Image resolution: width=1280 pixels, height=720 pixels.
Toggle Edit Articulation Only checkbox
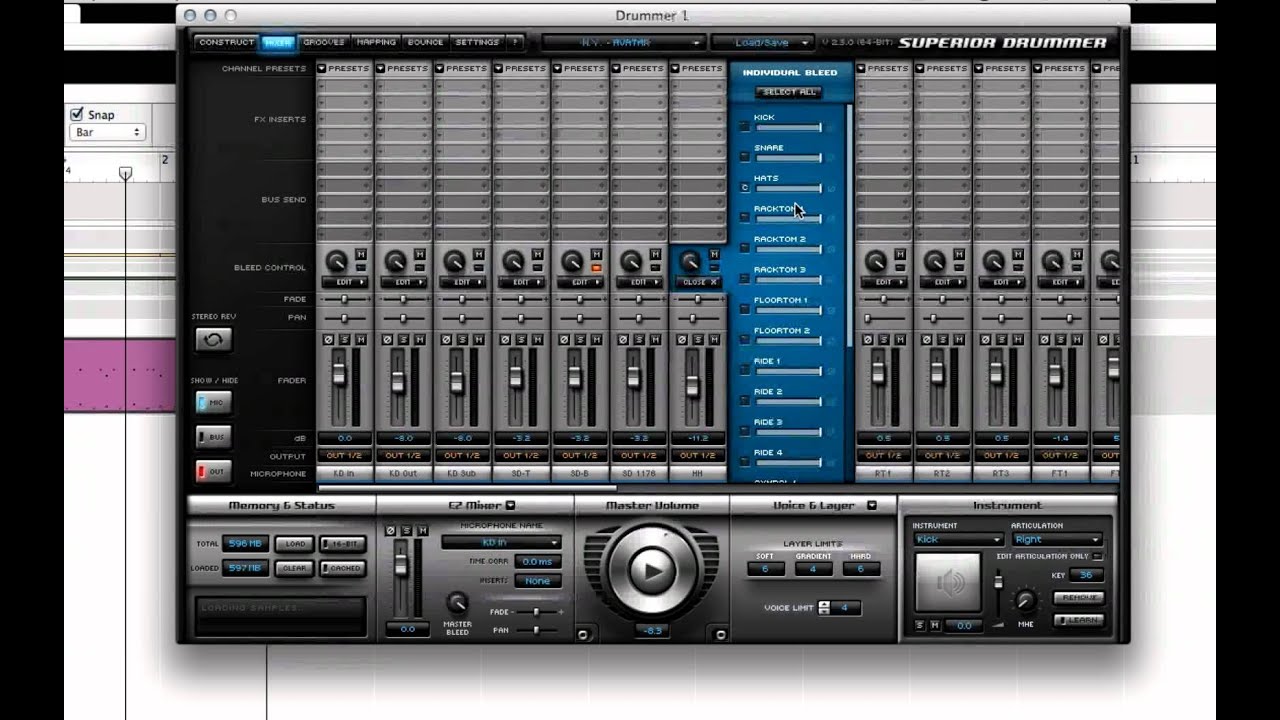click(x=1098, y=556)
